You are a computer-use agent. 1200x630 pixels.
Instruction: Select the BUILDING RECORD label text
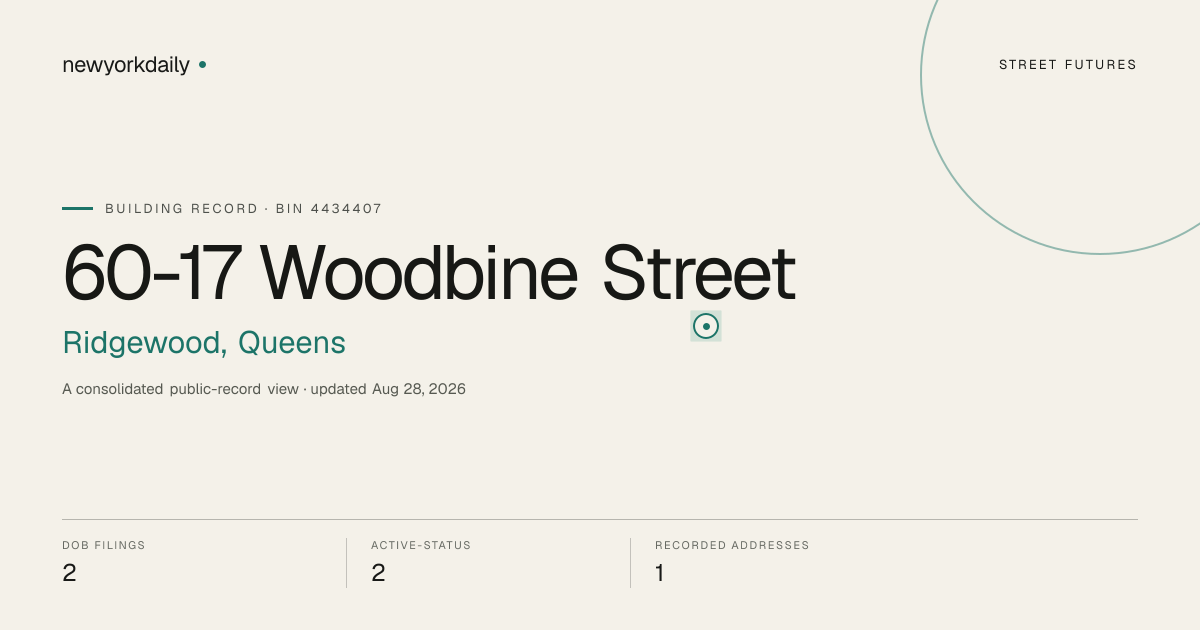[x=182, y=209]
